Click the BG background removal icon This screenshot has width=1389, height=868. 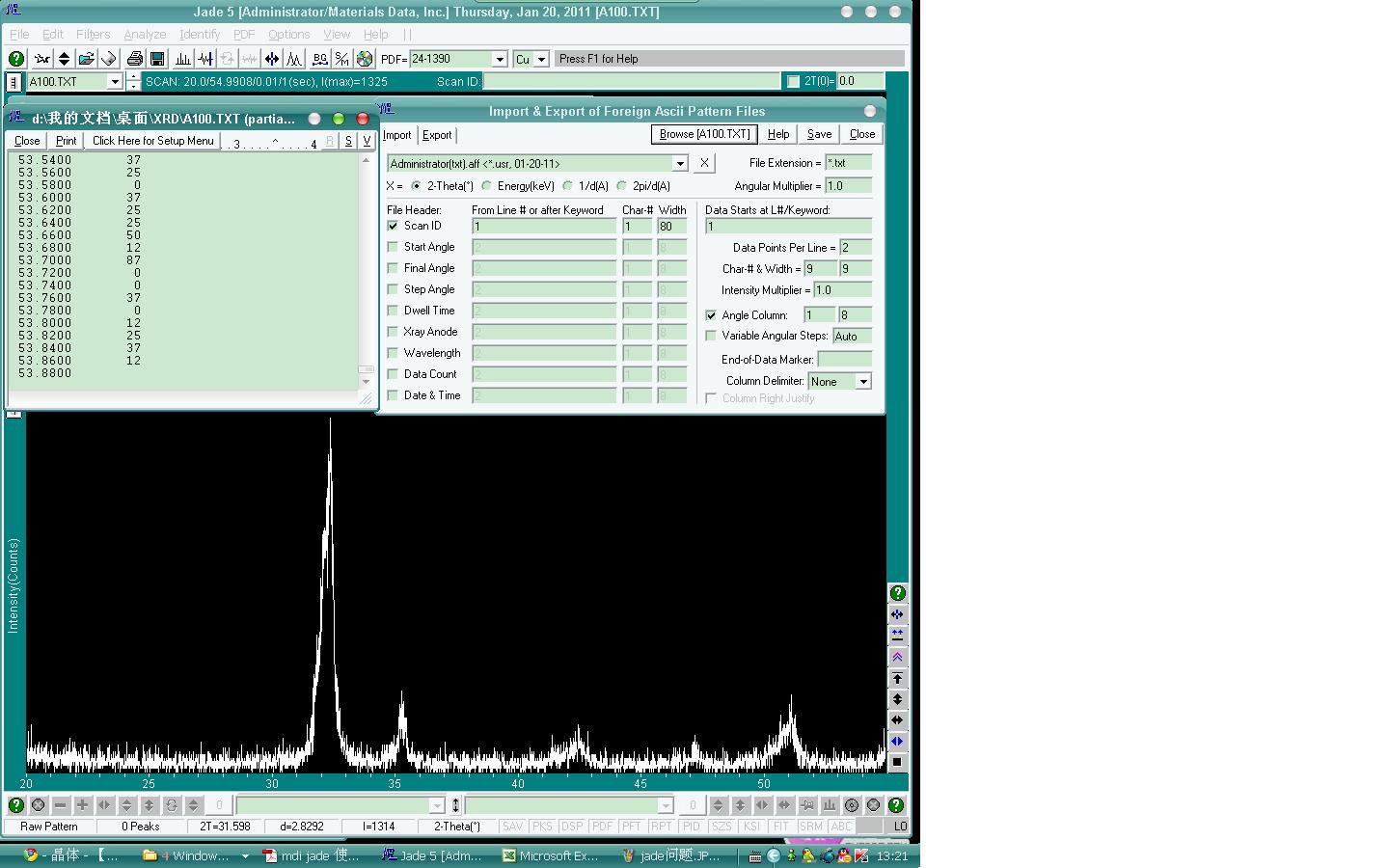(x=319, y=59)
